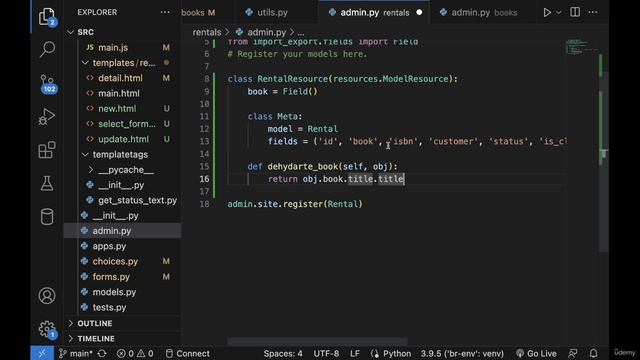This screenshot has height=360, width=640.
Task: Open the Accounts menu in the activity bar
Action: pyautogui.click(x=47, y=296)
